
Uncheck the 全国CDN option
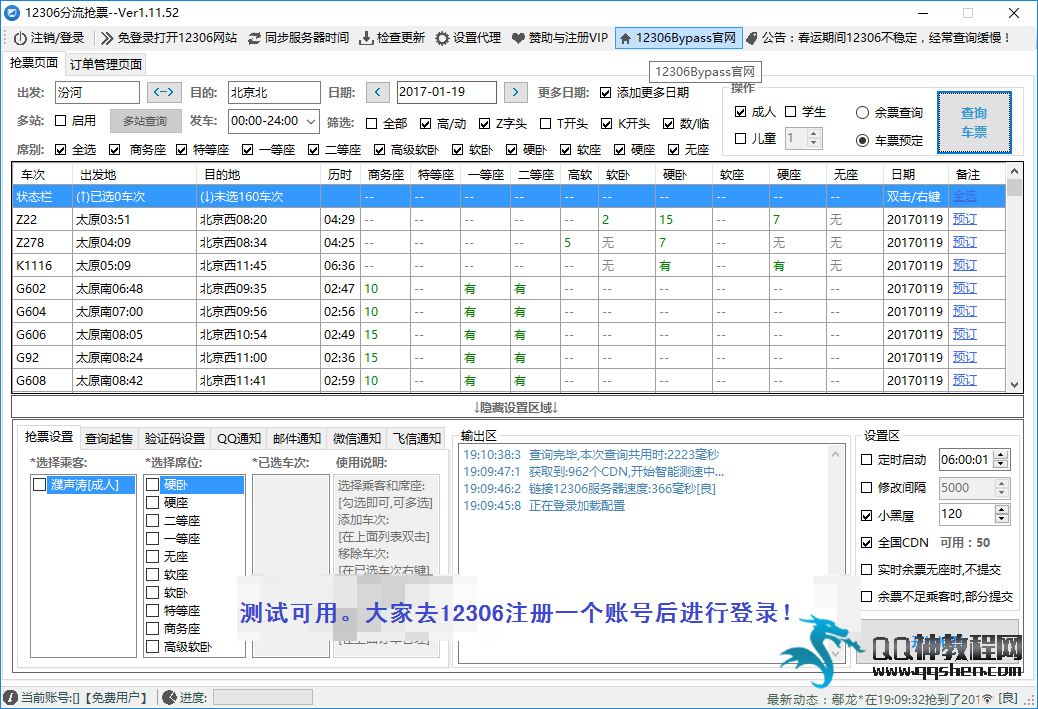click(867, 543)
